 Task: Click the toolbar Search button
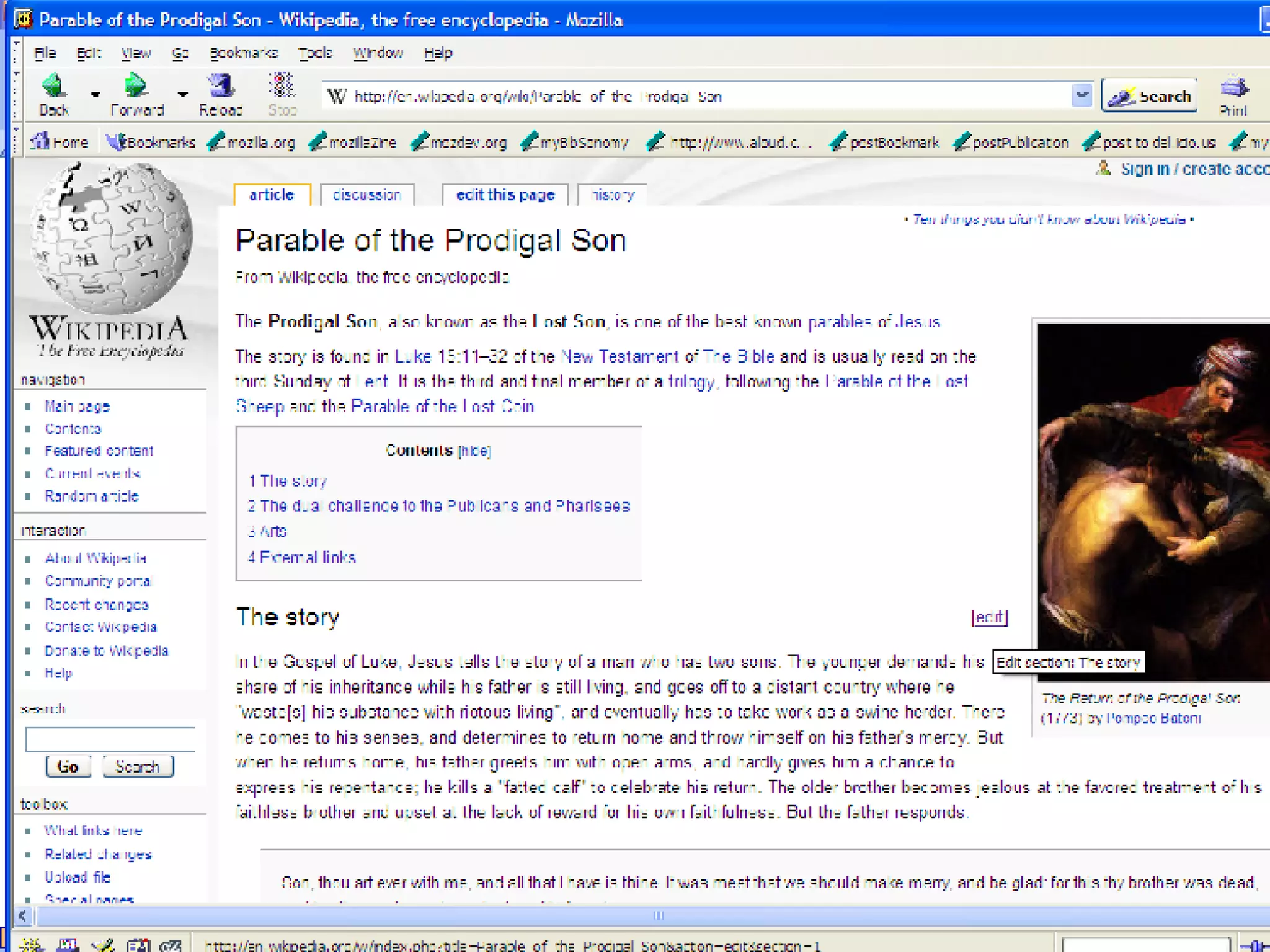coord(1149,96)
